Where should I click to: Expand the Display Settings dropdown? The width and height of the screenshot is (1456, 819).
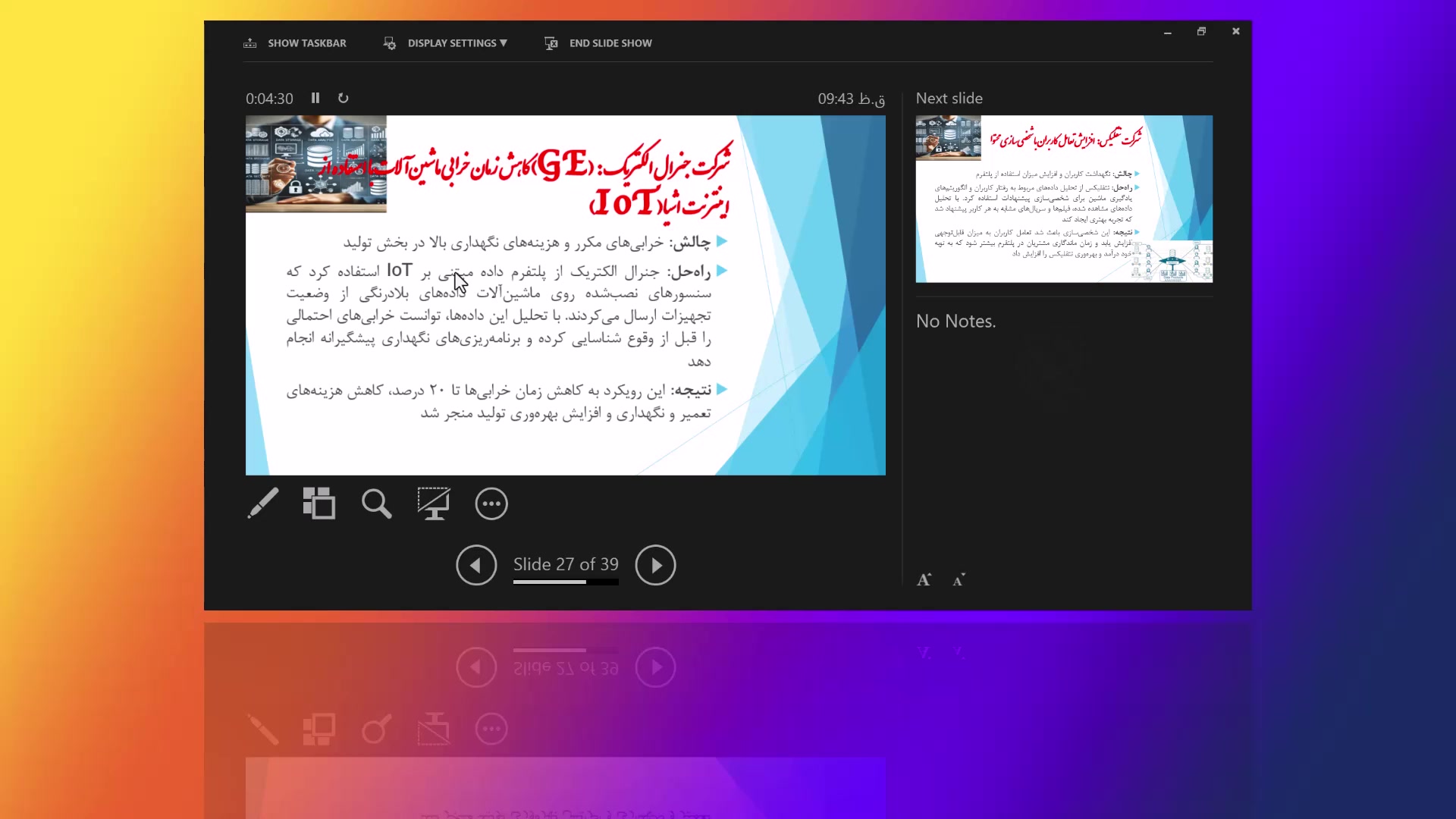(457, 43)
